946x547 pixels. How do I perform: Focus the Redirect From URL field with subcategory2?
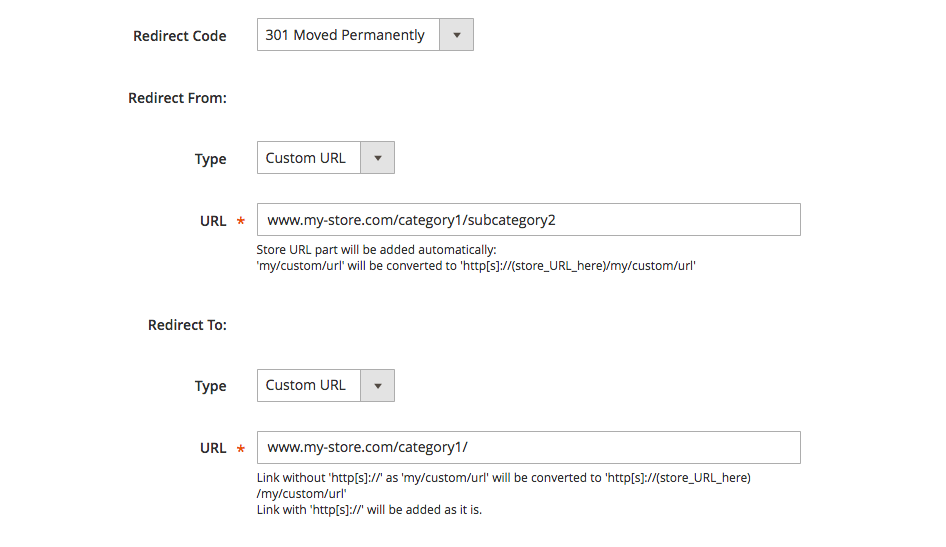(529, 220)
